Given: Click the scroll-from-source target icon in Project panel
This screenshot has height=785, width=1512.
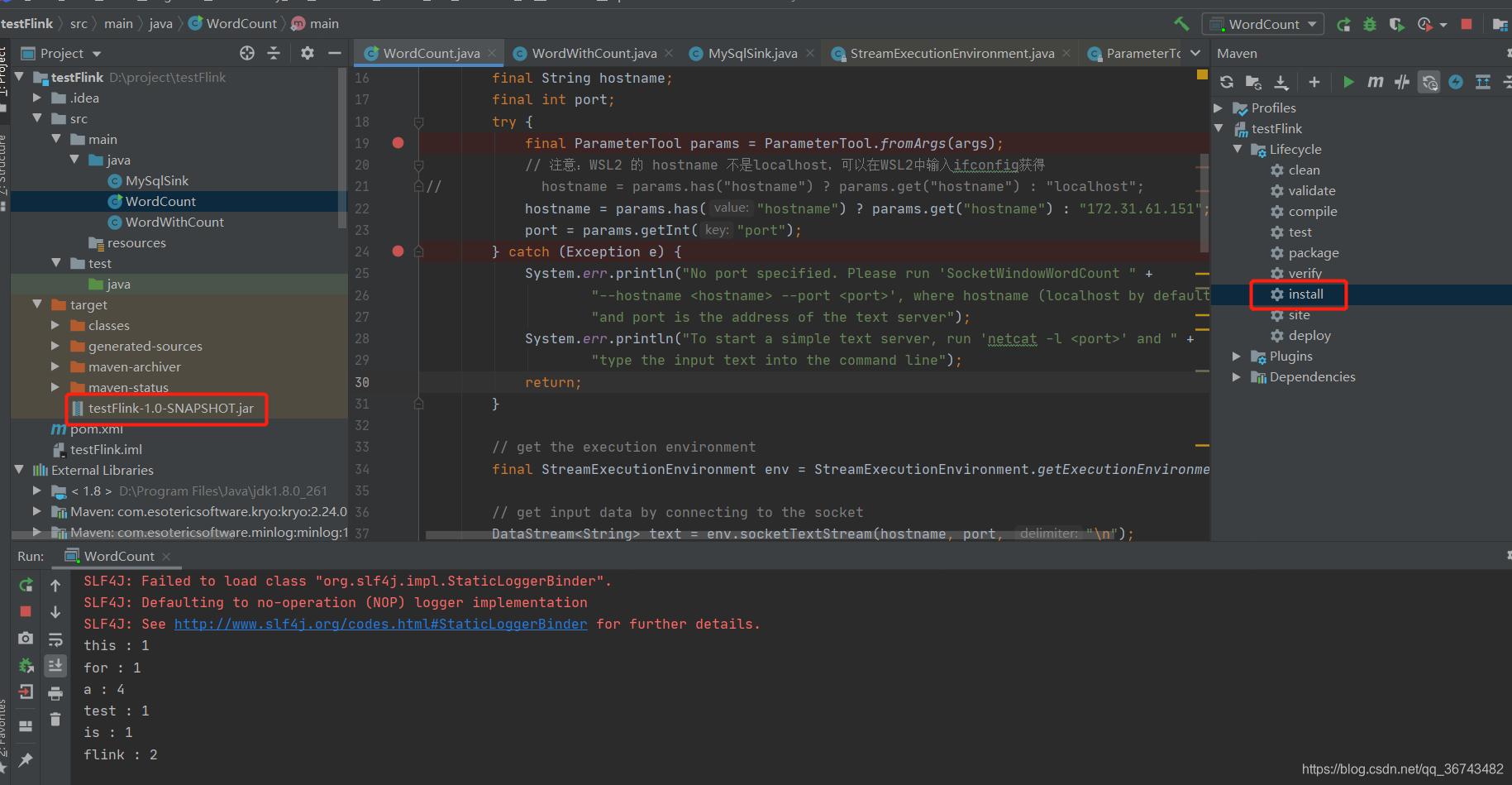Looking at the screenshot, I should (247, 53).
